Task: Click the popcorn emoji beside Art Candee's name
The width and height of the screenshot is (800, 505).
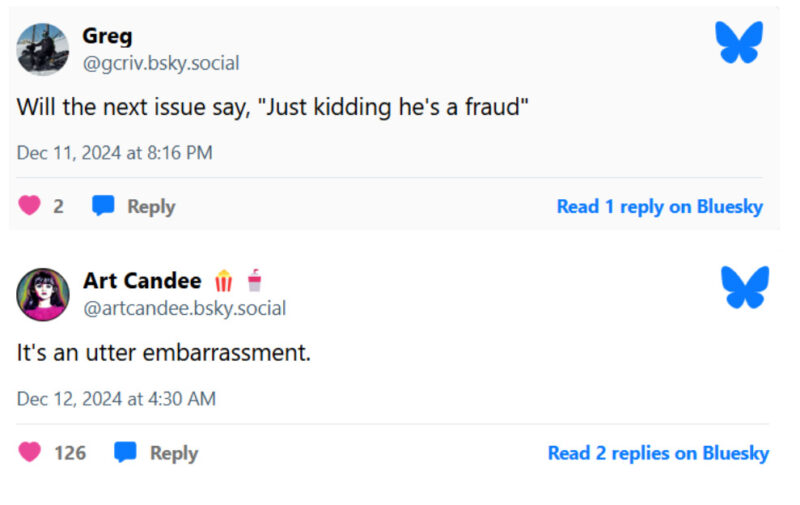Action: point(223,282)
